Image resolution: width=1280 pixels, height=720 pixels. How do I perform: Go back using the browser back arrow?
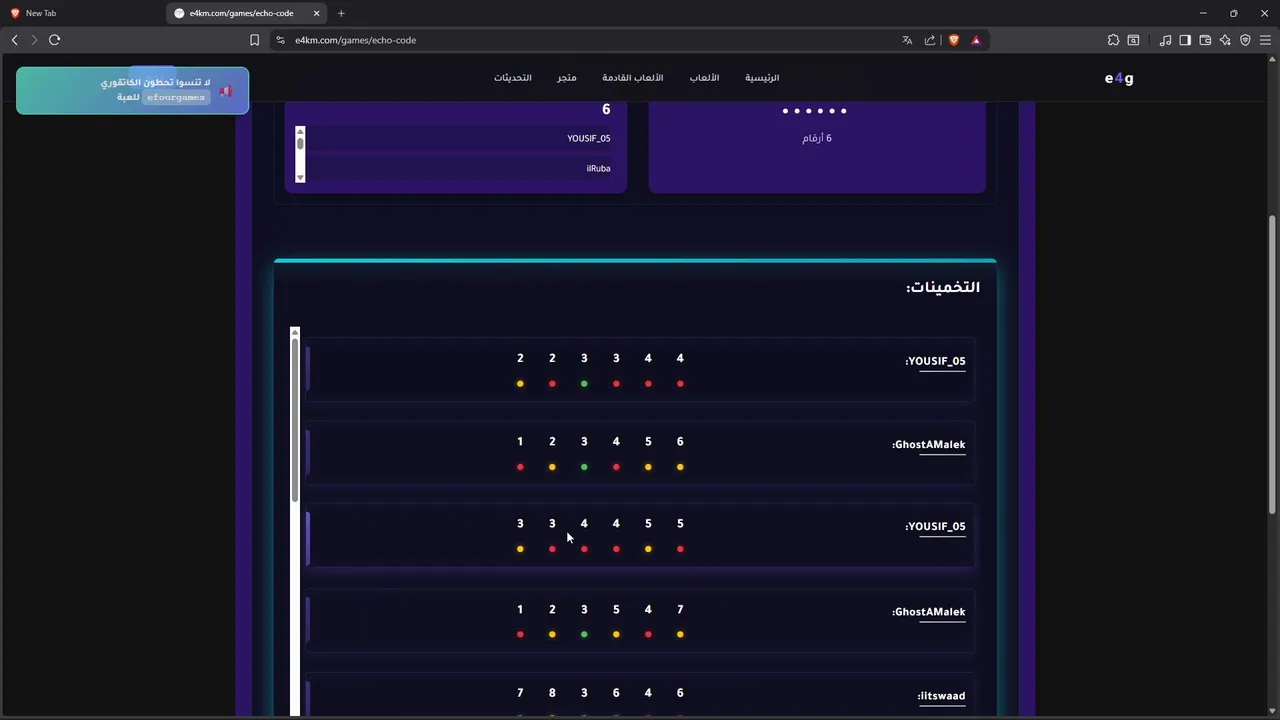[15, 40]
